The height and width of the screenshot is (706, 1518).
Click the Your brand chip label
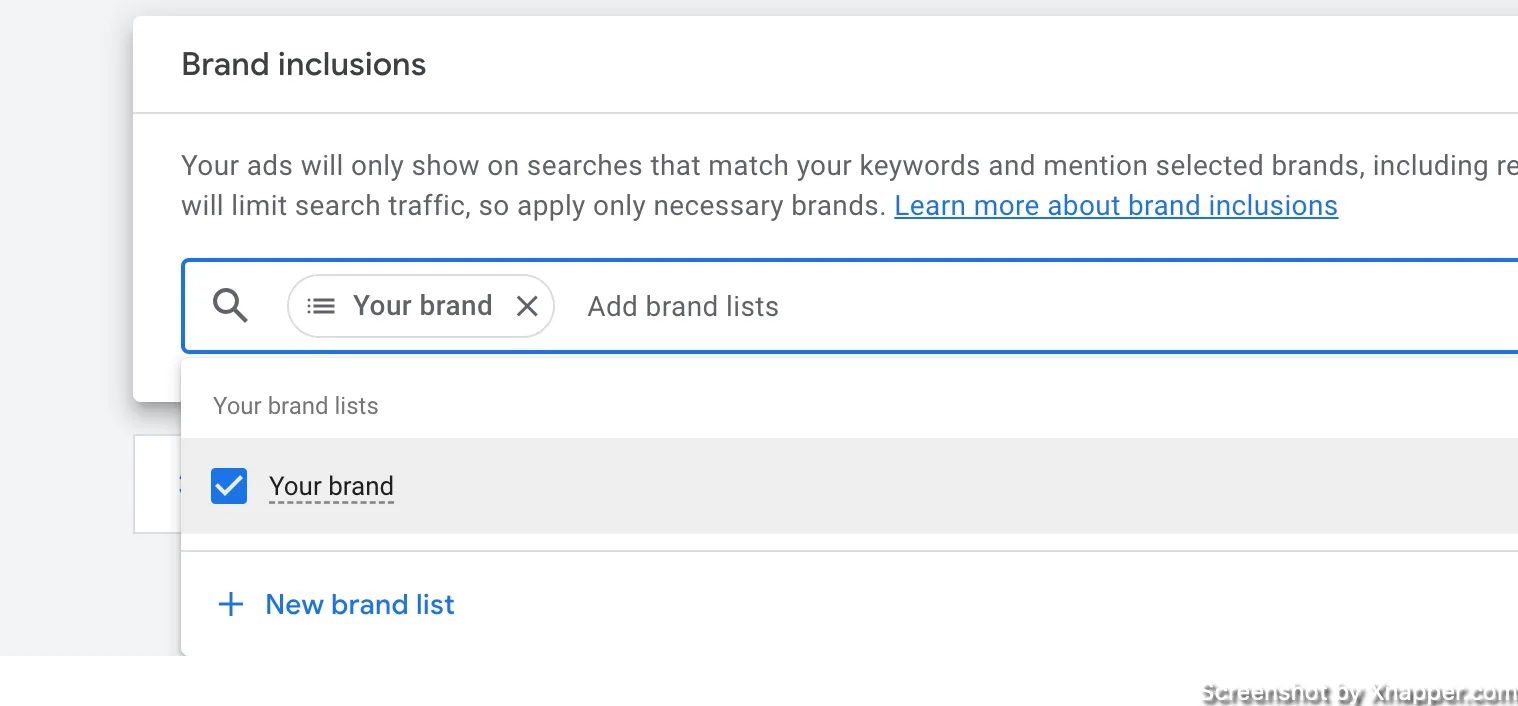422,305
